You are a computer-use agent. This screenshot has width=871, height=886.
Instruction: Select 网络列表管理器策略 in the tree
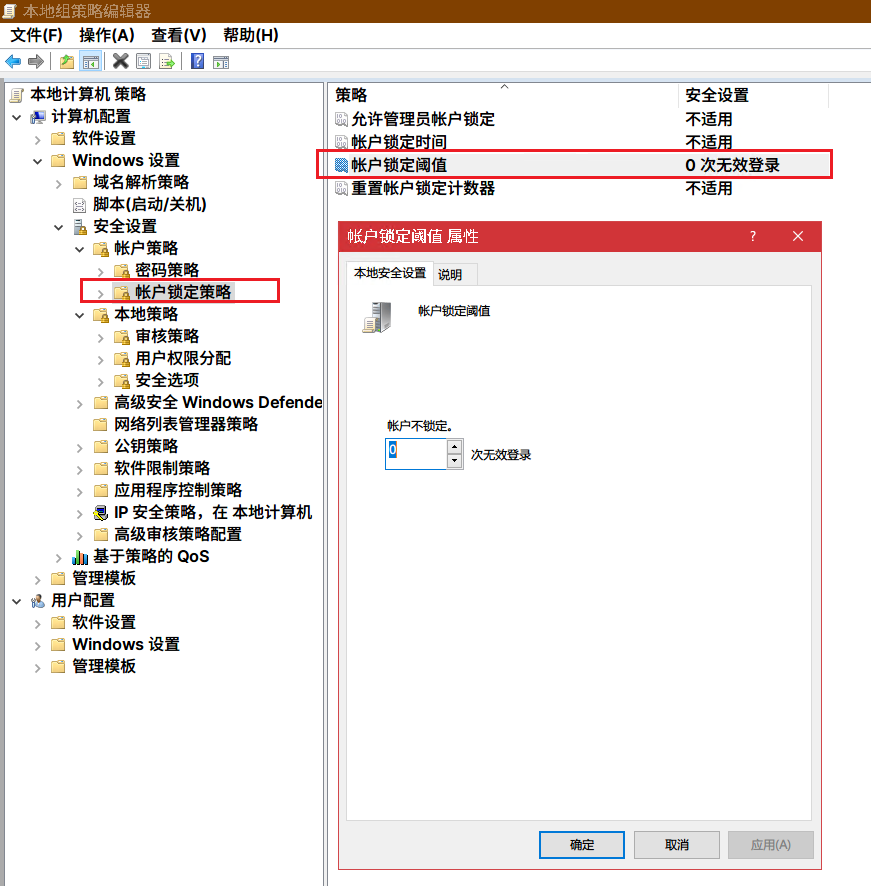(186, 424)
